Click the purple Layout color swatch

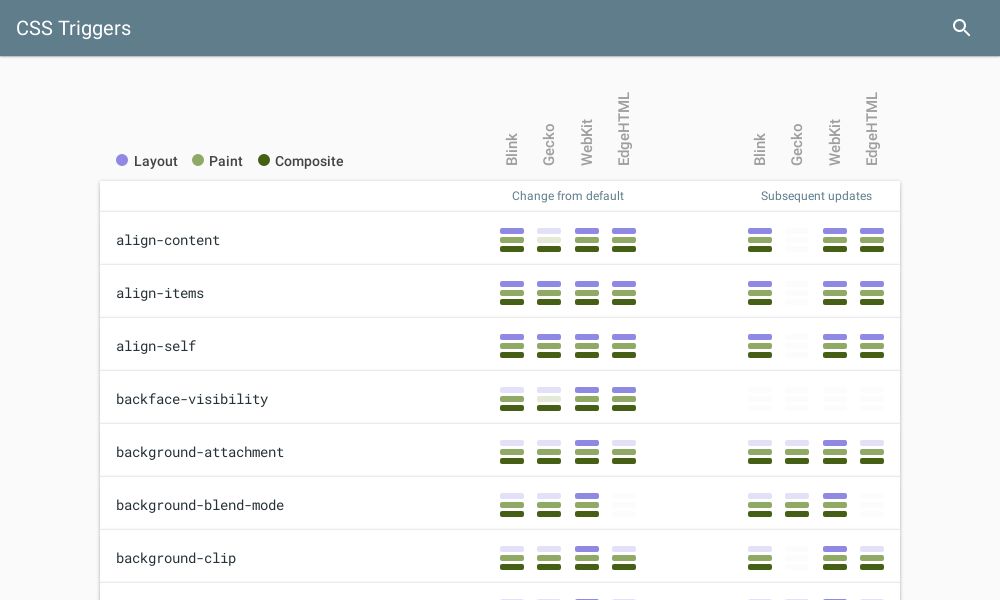tap(122, 160)
